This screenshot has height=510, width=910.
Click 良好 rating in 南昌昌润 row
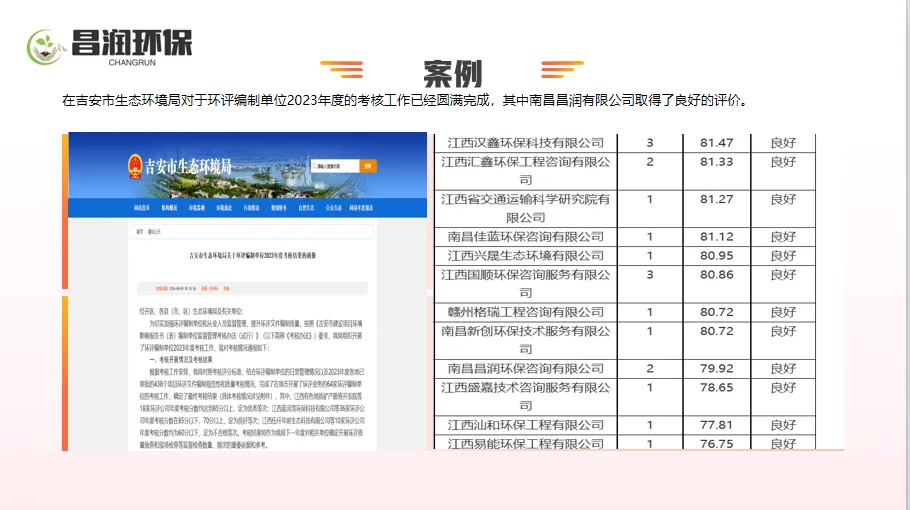point(783,368)
